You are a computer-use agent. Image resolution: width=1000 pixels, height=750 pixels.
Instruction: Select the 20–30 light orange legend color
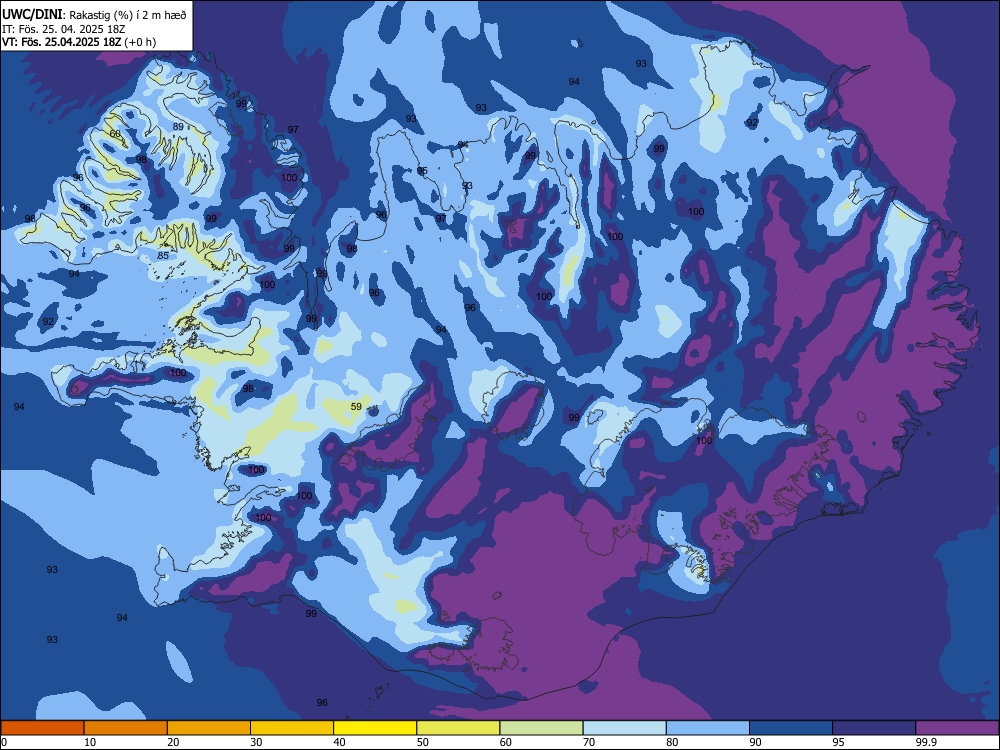(209, 728)
